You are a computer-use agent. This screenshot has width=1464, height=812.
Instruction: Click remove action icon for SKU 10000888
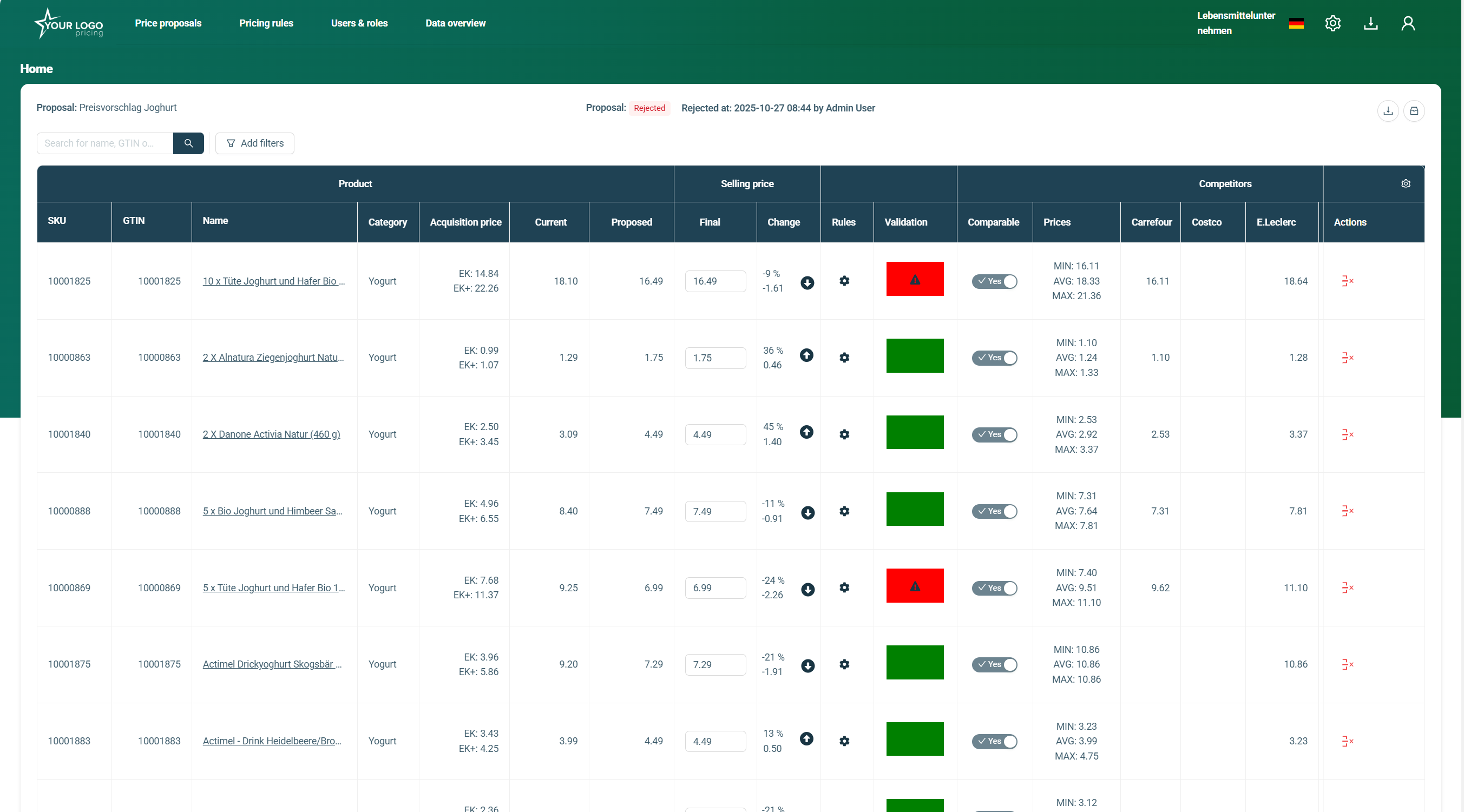[x=1348, y=511]
